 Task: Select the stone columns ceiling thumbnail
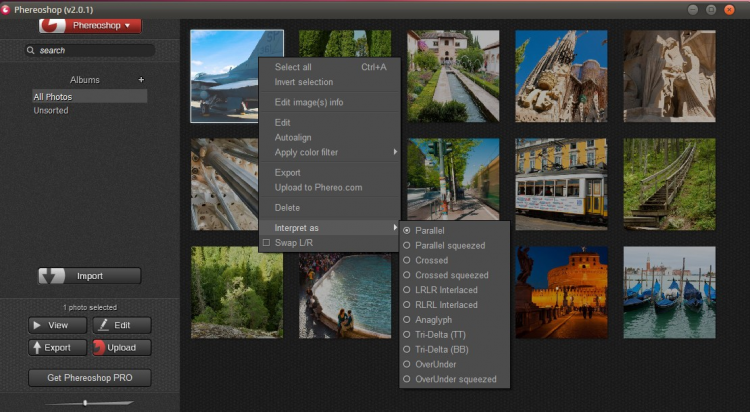pyautogui.click(x=224, y=184)
